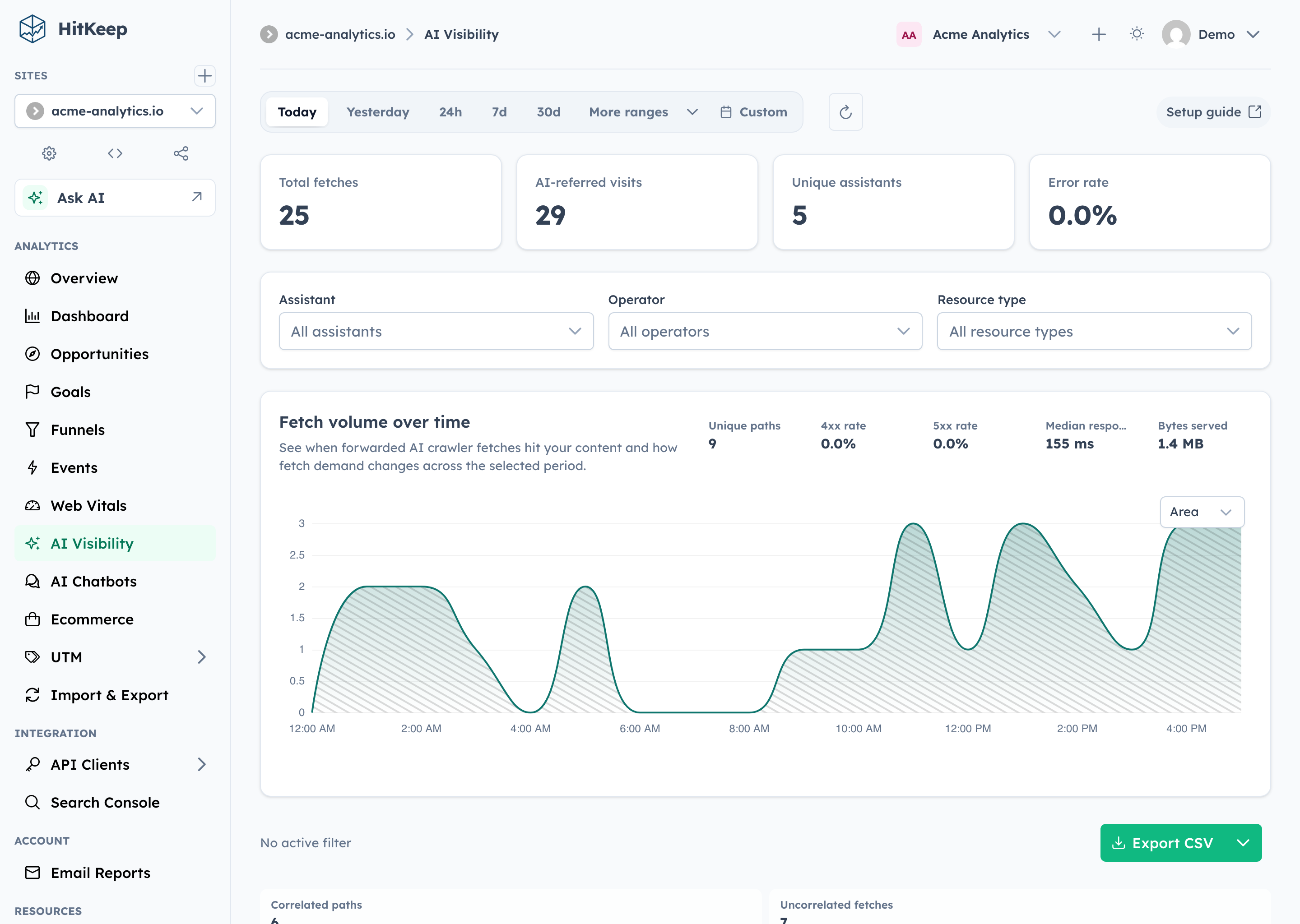Select the Yesterday range tab

click(378, 112)
